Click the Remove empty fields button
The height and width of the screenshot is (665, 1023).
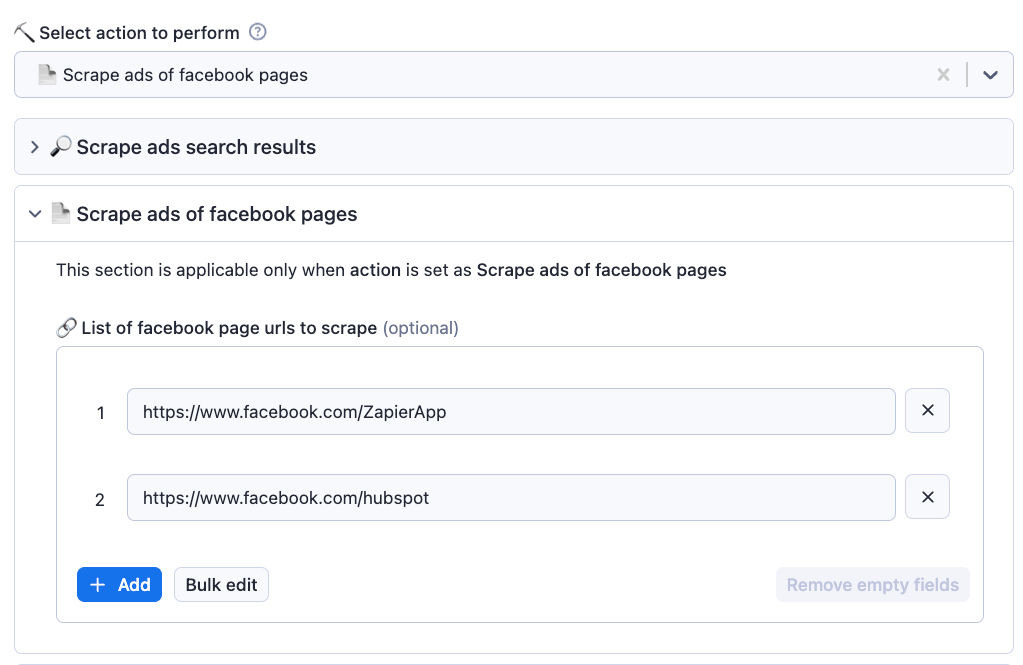pos(872,584)
